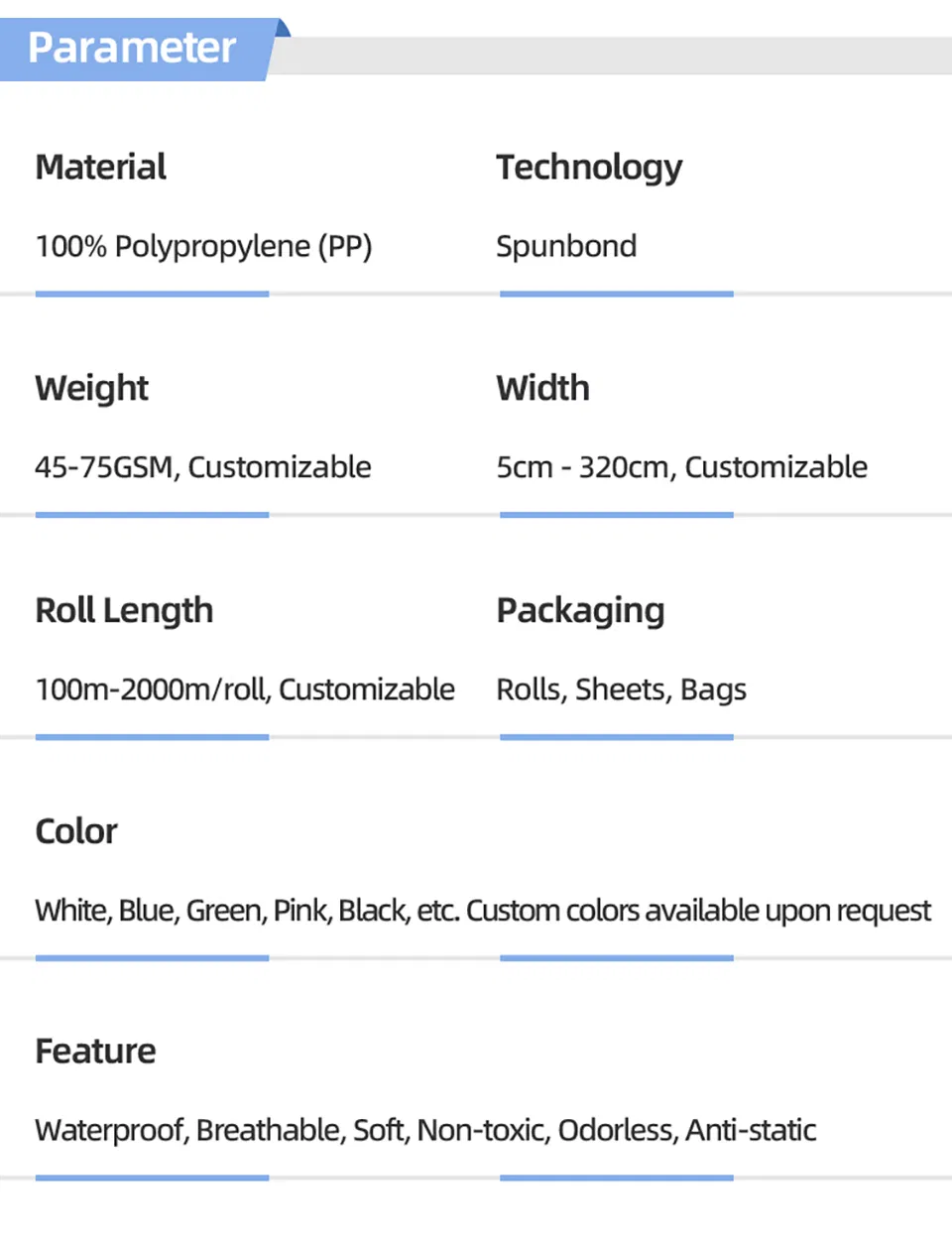This screenshot has width=952, height=1246.
Task: Select the Material heading
Action: [x=101, y=167]
